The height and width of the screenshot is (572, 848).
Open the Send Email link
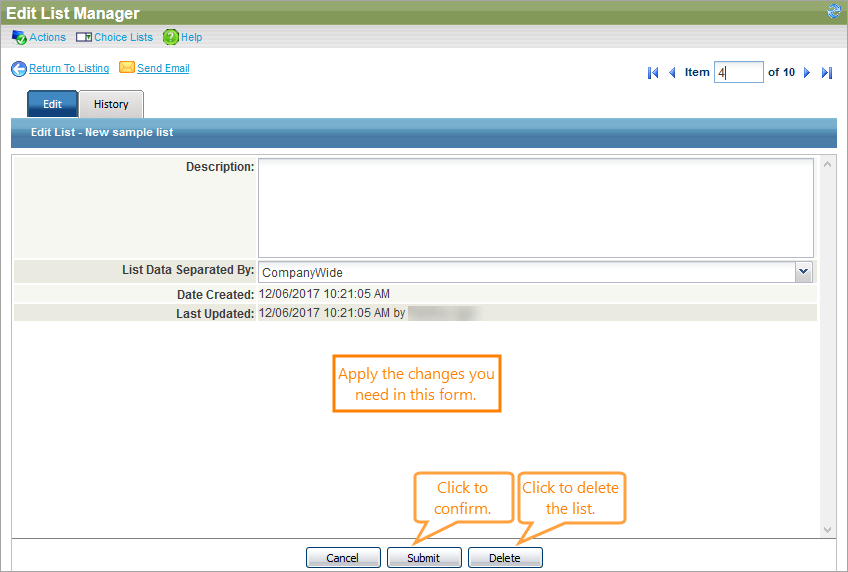(163, 68)
